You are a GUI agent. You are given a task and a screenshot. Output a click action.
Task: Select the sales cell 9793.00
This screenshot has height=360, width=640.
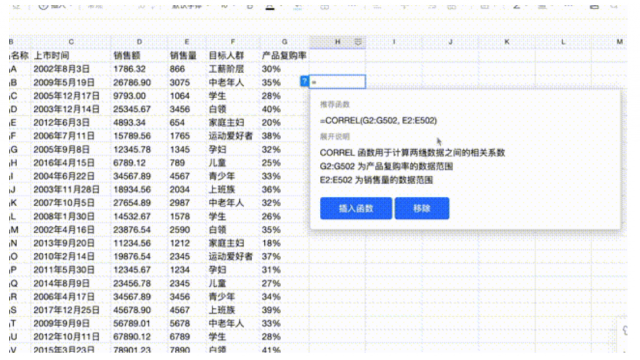139,96
